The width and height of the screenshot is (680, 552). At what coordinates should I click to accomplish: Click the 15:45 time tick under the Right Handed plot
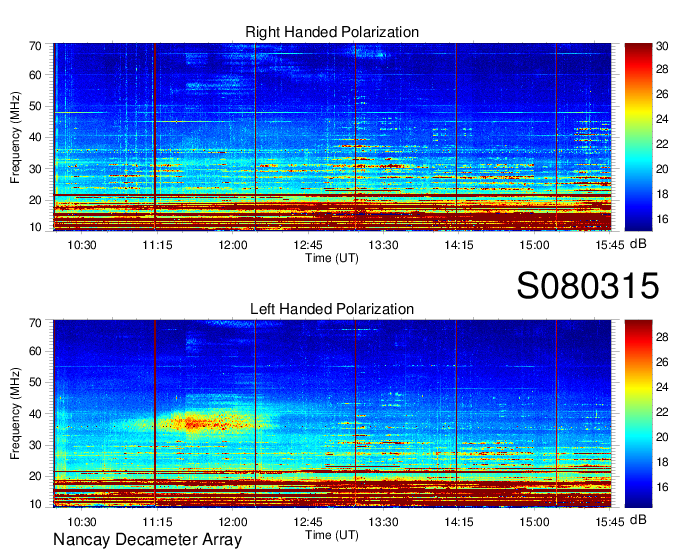[609, 245]
